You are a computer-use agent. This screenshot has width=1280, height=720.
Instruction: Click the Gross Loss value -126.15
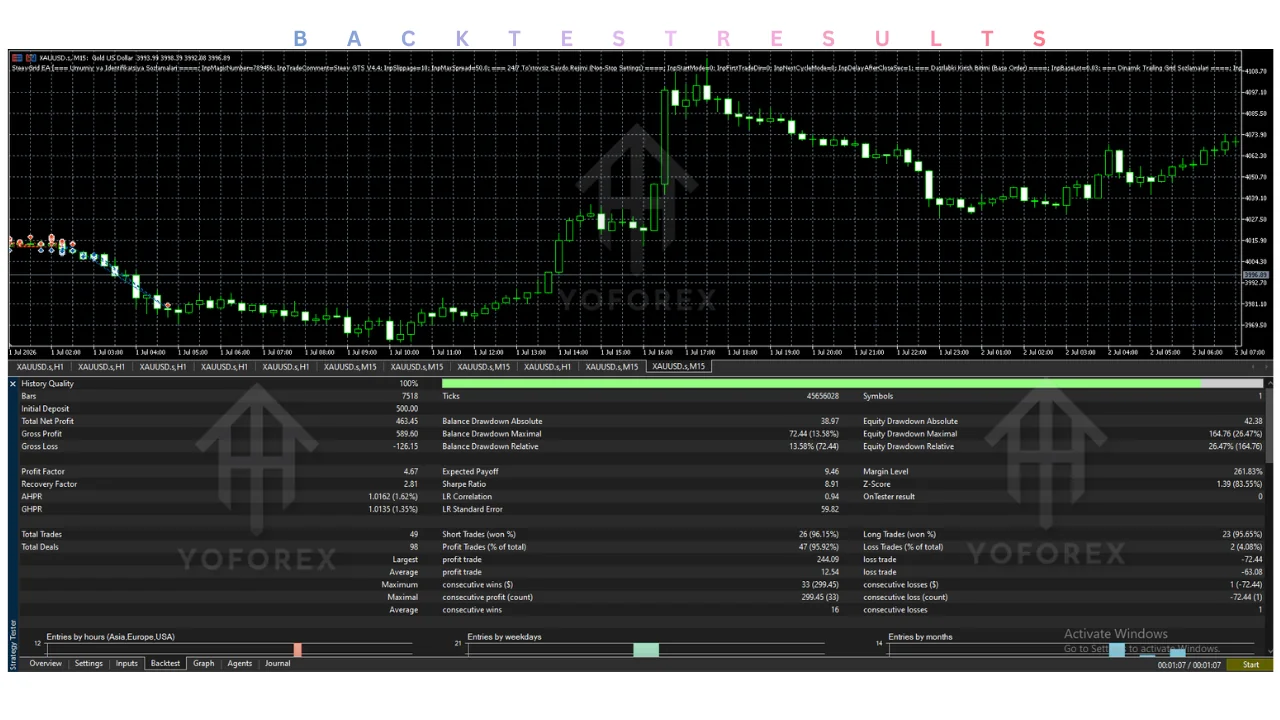404,446
